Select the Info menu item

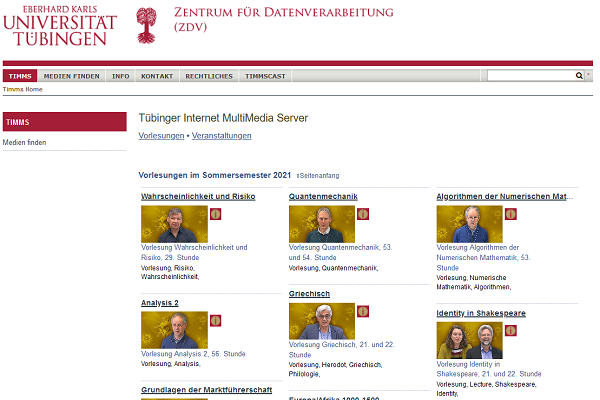click(x=120, y=76)
